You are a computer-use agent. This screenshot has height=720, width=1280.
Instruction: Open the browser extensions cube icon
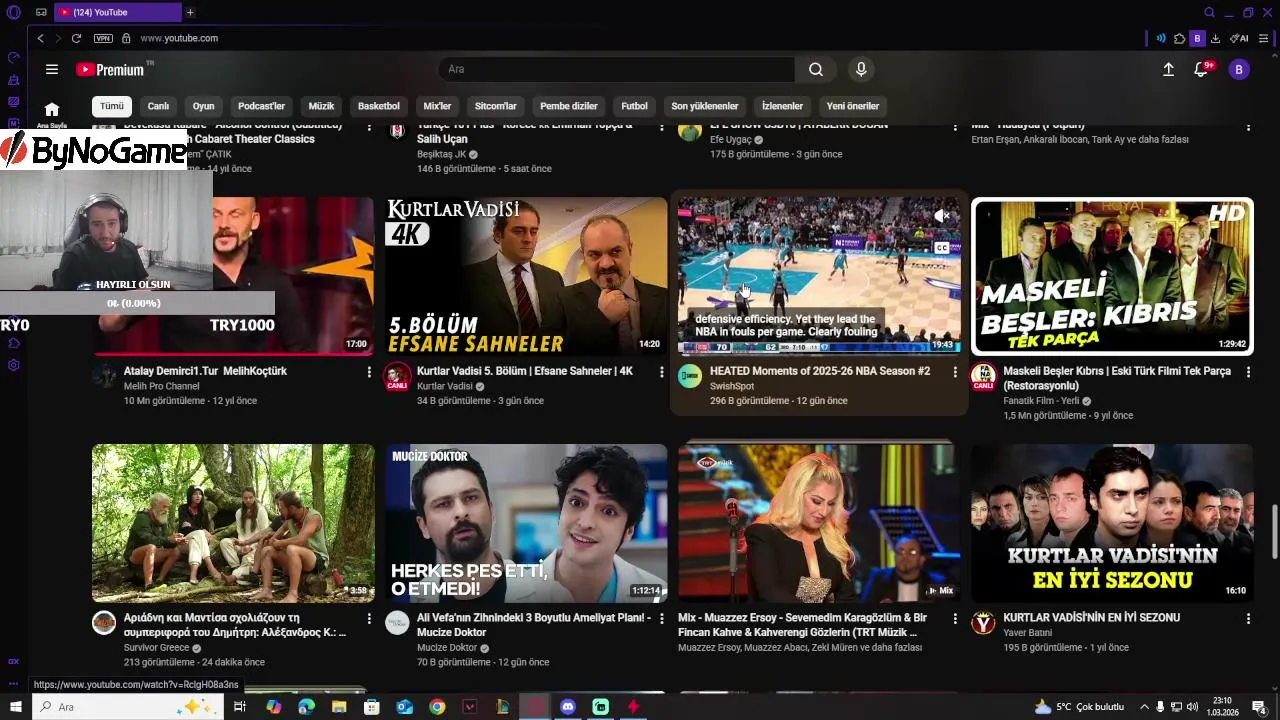click(1180, 38)
